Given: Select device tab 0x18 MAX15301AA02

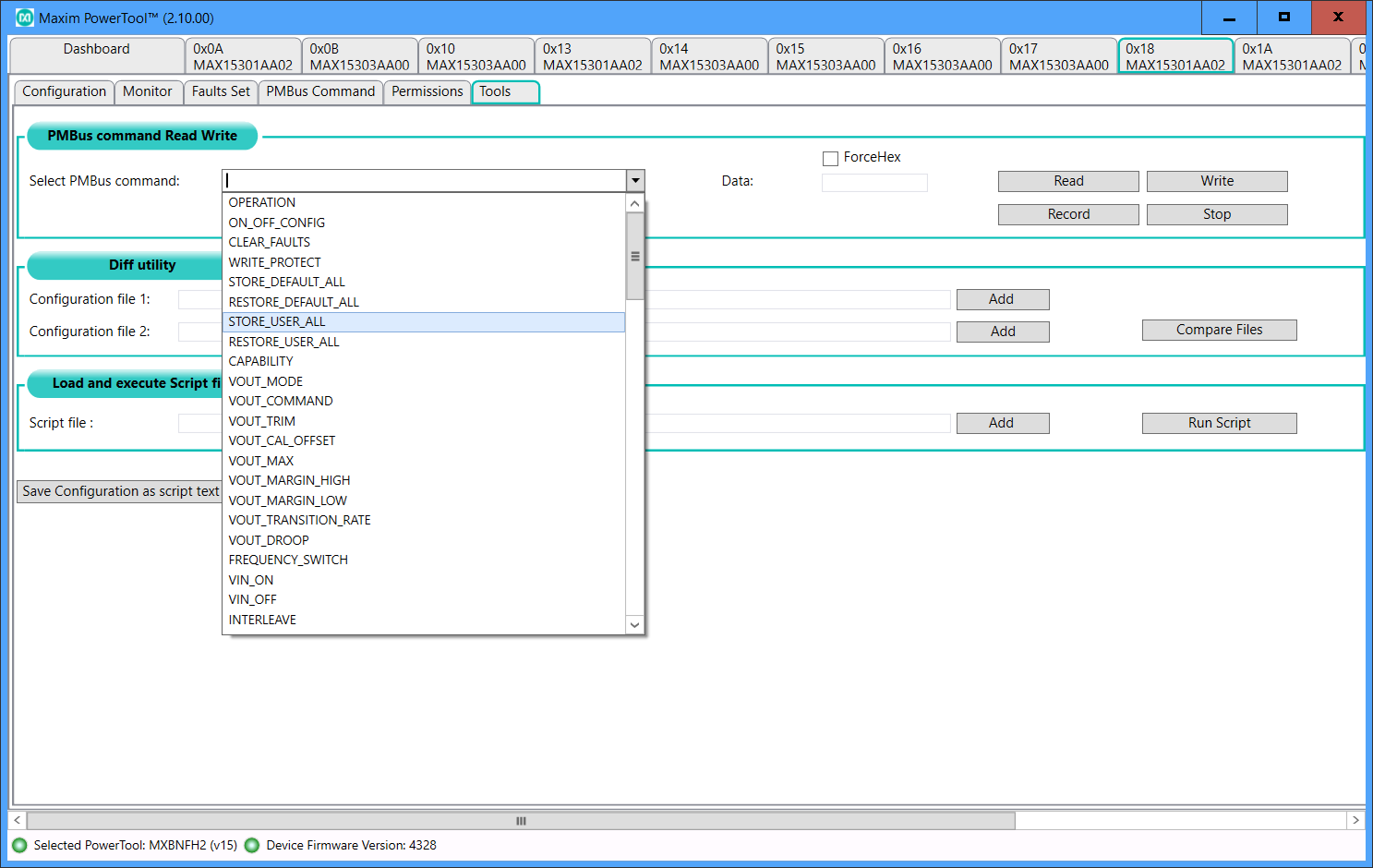Looking at the screenshot, I should coord(1175,56).
